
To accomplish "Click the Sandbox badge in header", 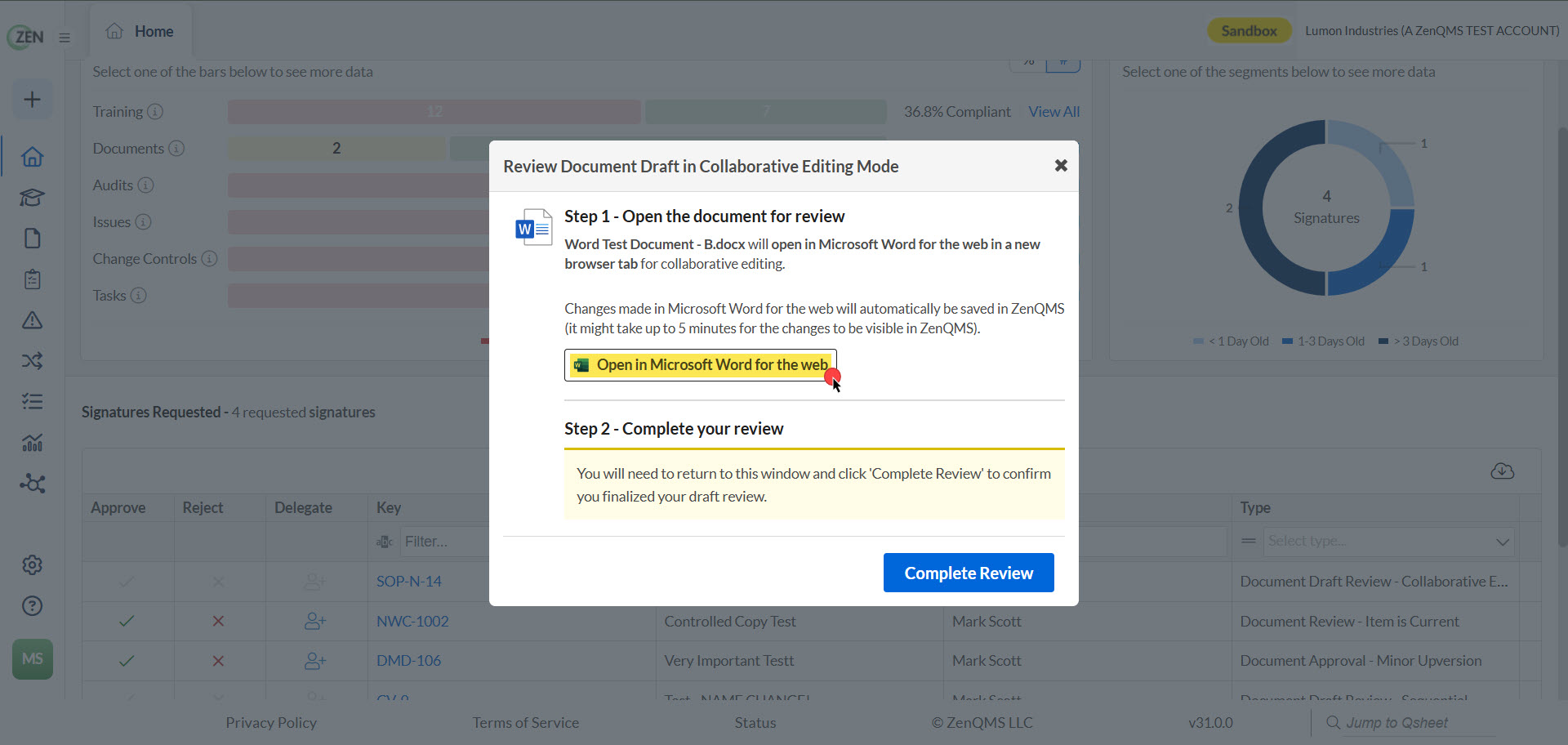I will click(1249, 31).
